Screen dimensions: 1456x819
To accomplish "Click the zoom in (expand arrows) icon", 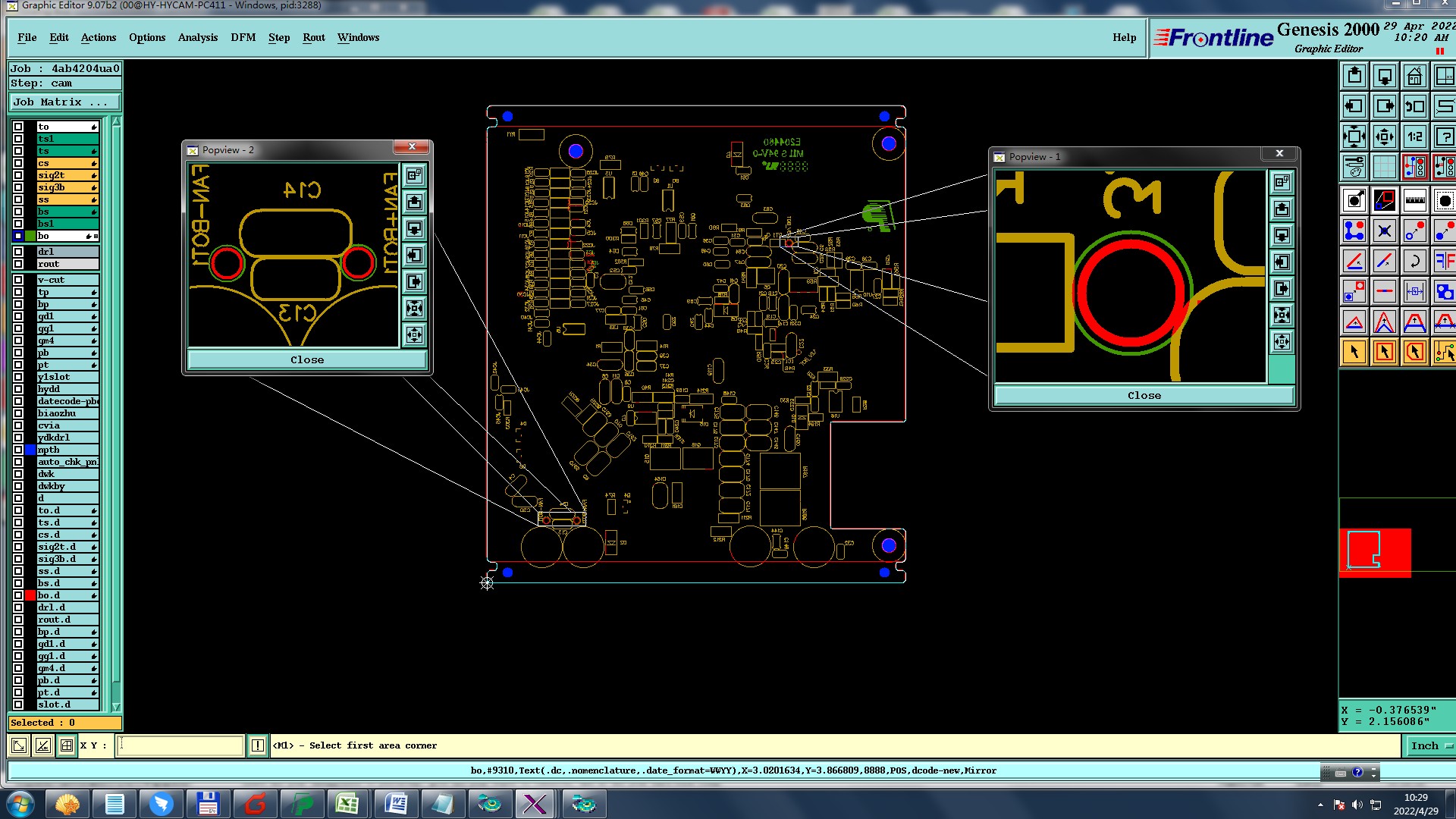I will (1354, 136).
